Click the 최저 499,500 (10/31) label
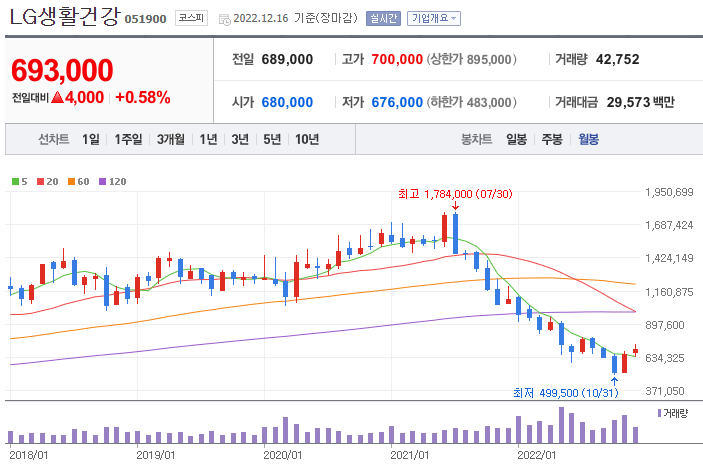Screen dimensions: 703x466 [566, 393]
